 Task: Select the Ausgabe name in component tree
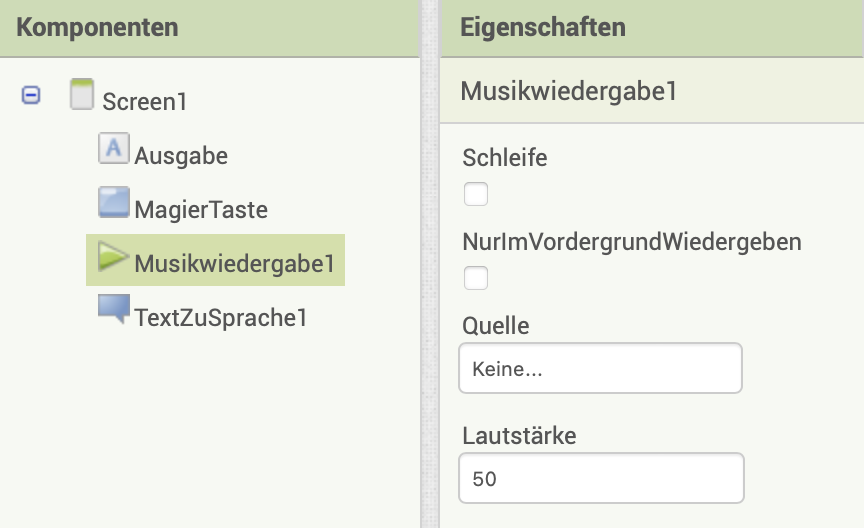(x=181, y=156)
